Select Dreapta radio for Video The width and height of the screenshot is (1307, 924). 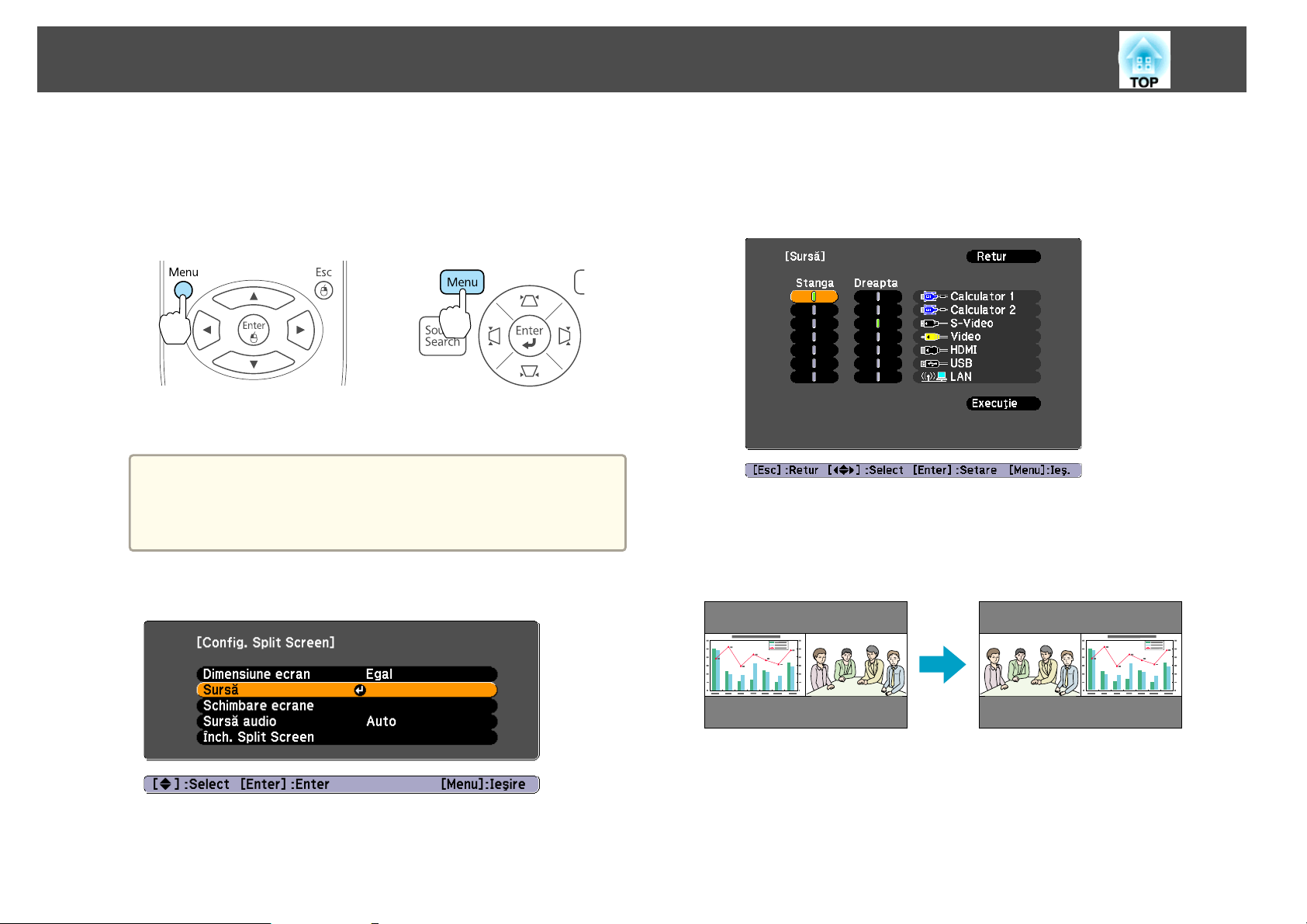[x=878, y=337]
